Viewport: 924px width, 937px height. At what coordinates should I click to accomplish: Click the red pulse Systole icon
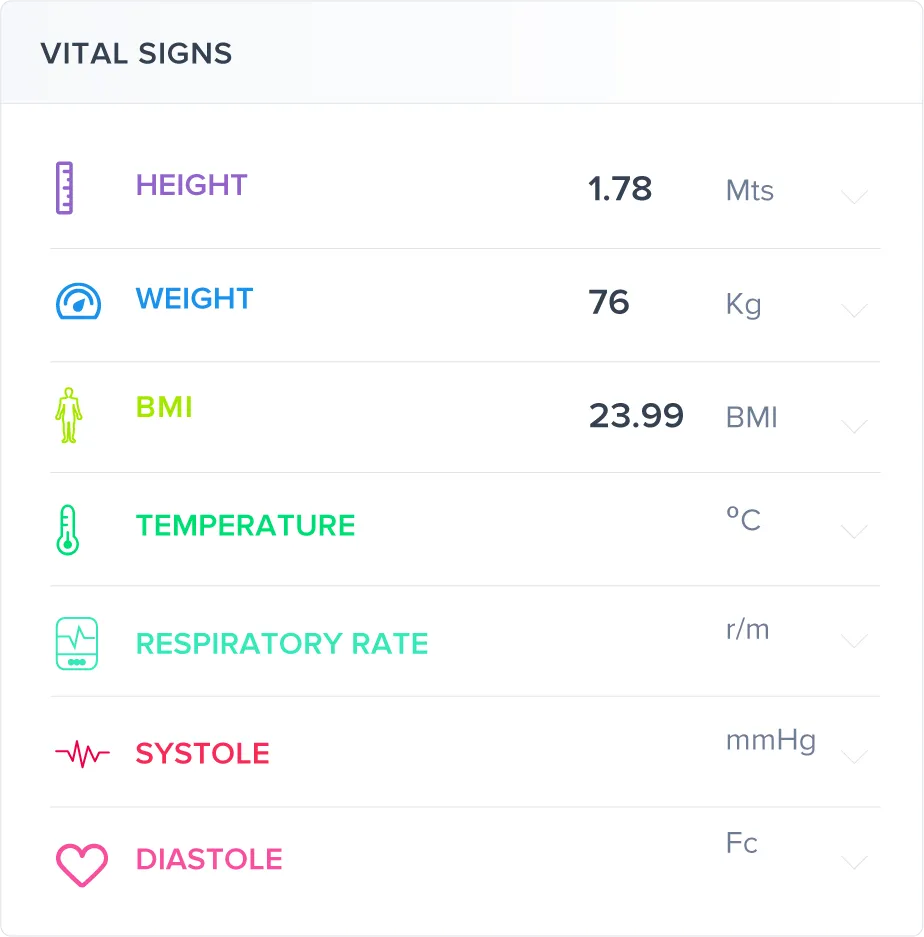point(82,754)
